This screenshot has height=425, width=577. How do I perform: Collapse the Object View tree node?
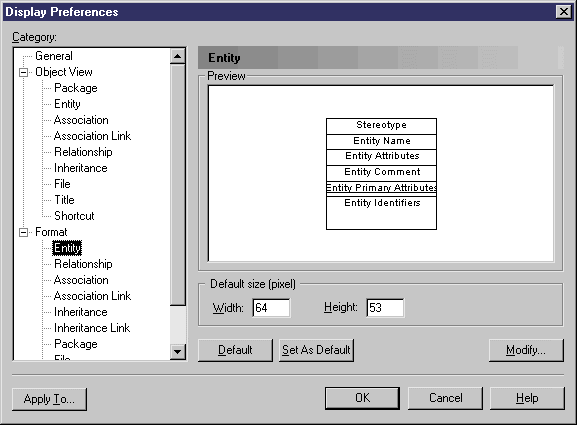point(24,72)
